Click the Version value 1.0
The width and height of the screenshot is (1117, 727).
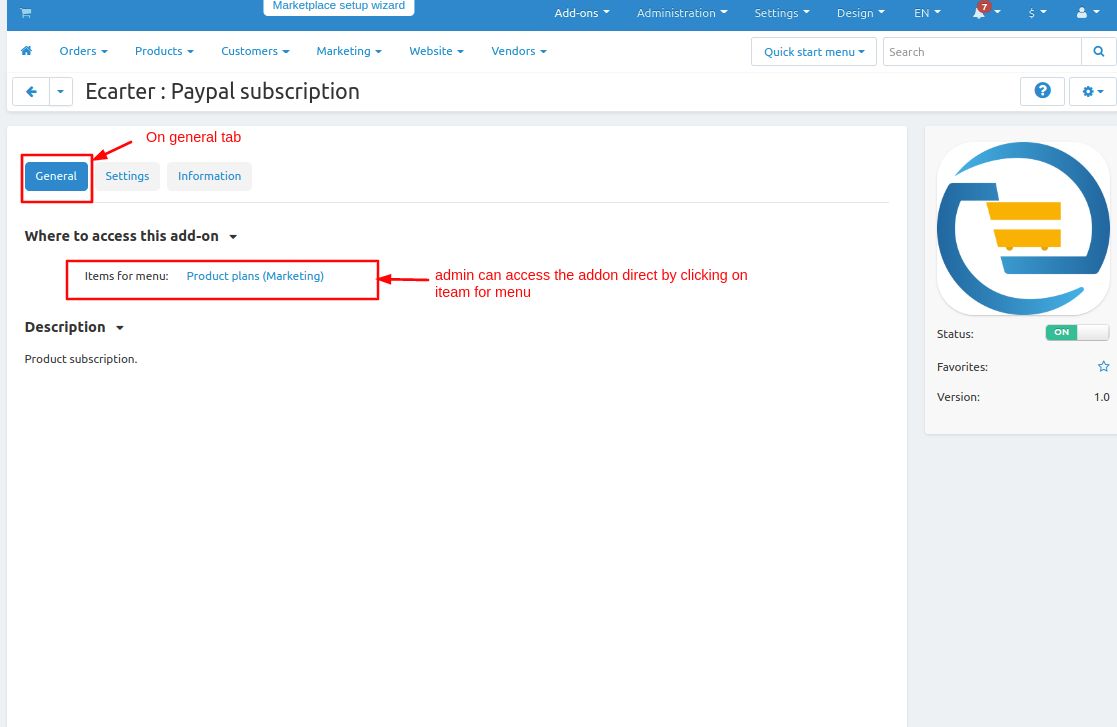[x=1101, y=397]
